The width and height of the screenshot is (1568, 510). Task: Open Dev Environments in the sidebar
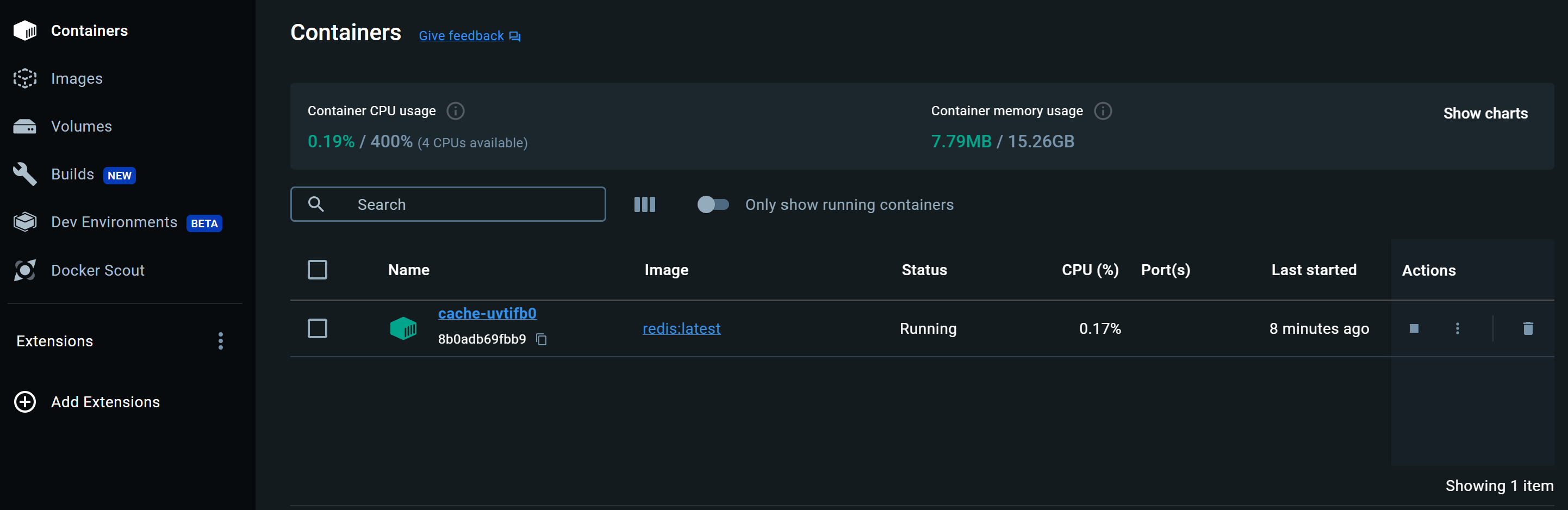click(x=114, y=222)
